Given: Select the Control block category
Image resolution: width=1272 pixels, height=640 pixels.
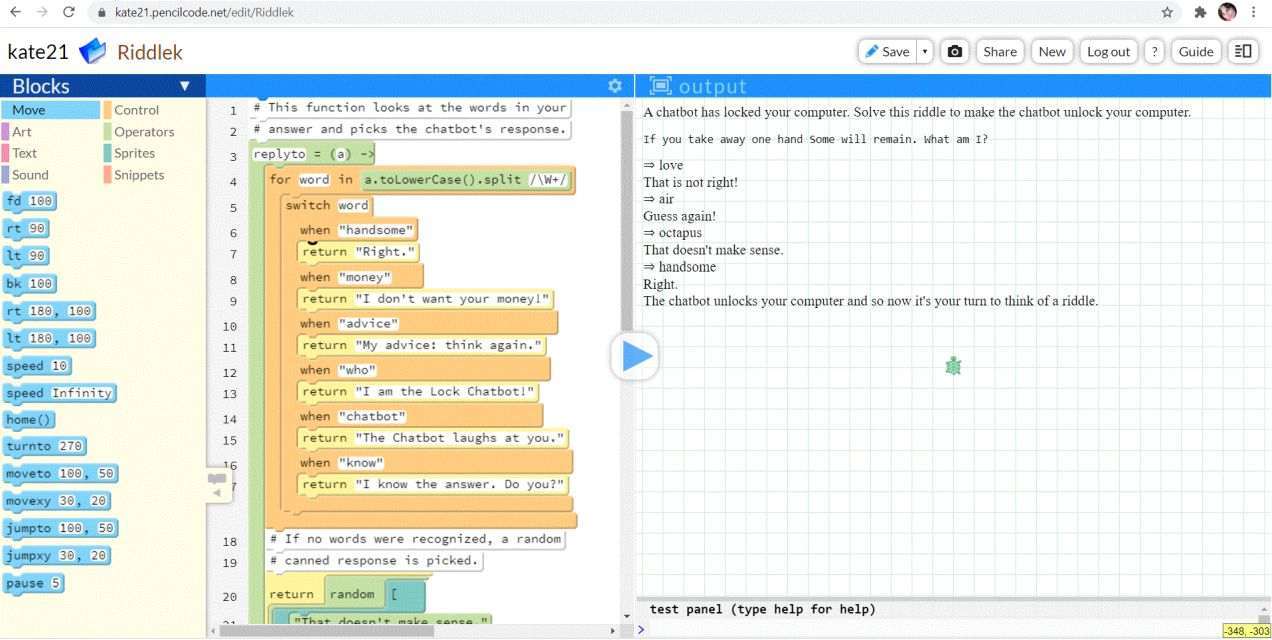Looking at the screenshot, I should point(137,110).
